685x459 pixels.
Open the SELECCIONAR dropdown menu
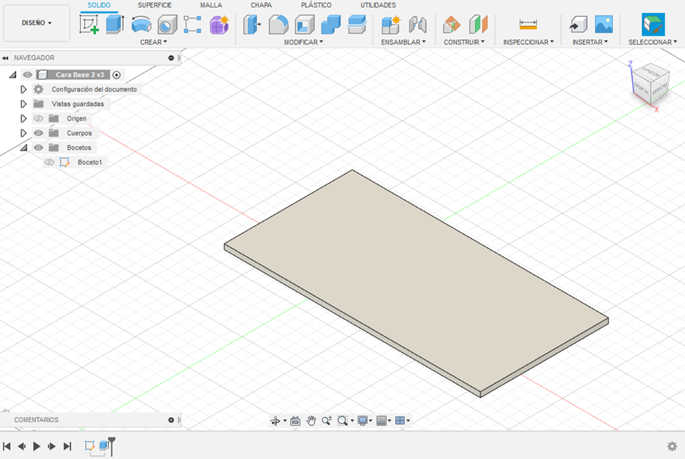[653, 42]
